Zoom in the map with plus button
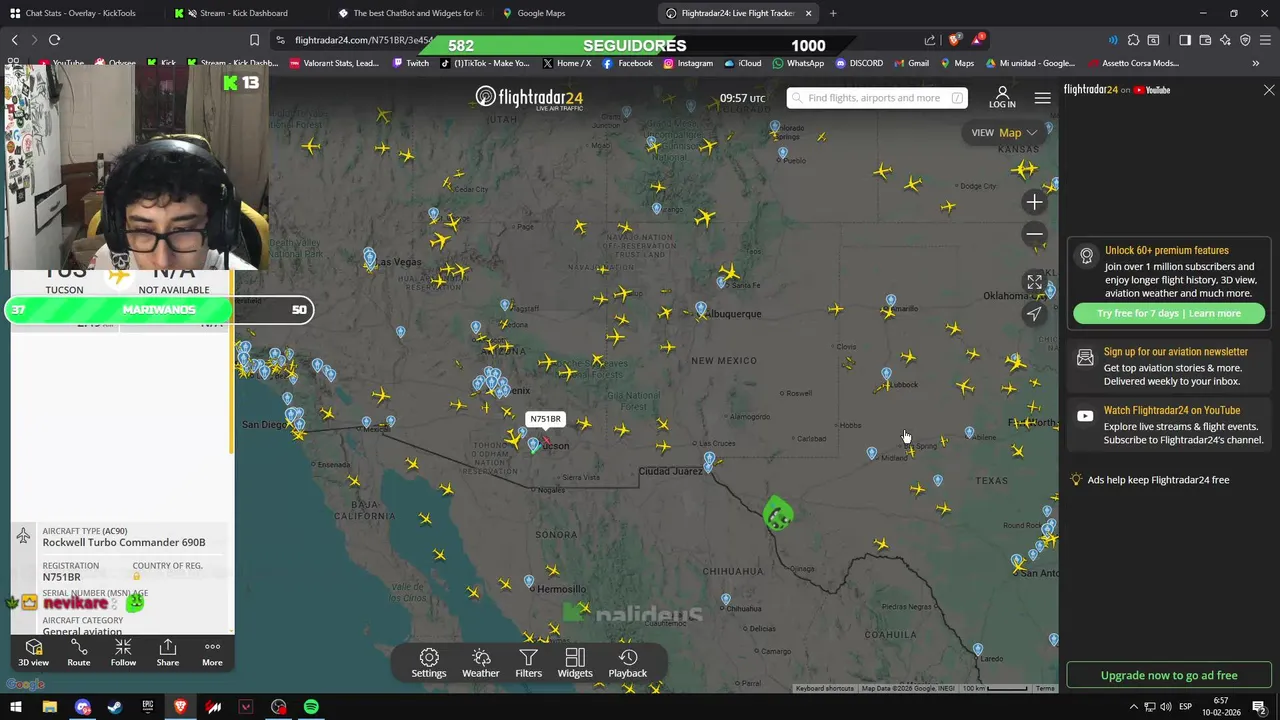Screen dimensions: 1280x720 click(1035, 202)
